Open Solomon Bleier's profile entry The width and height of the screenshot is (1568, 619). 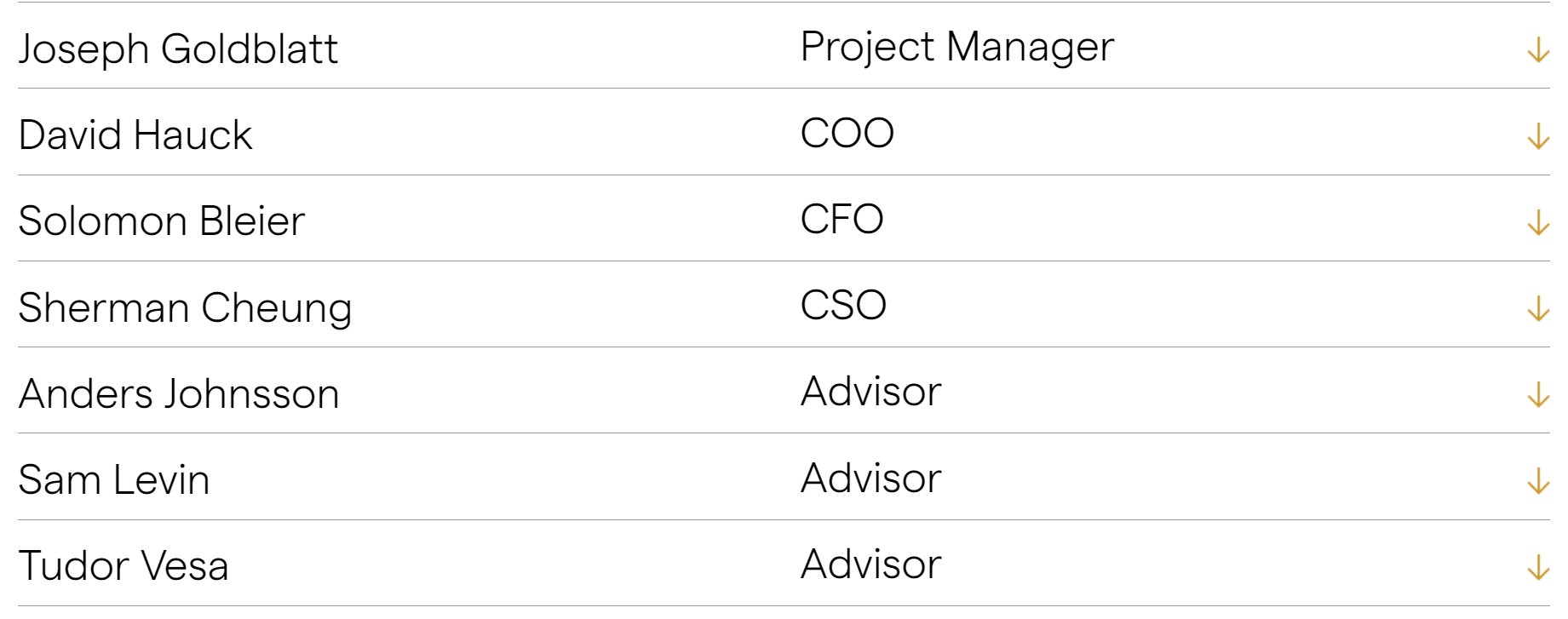click(x=162, y=221)
